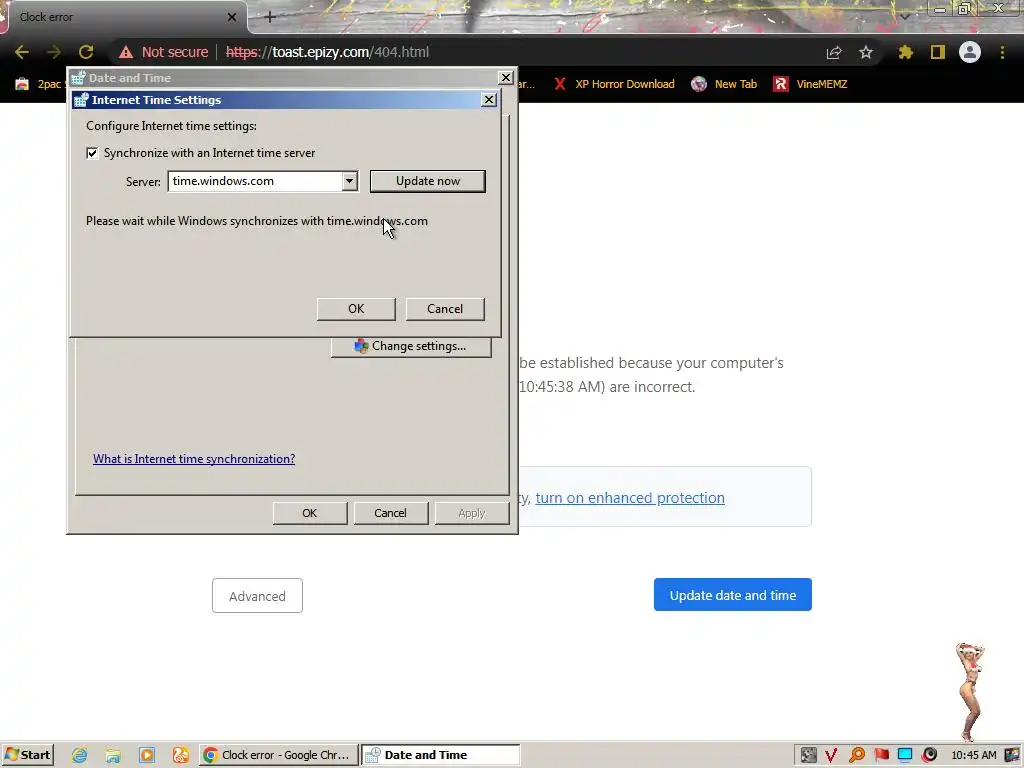Click the first gray tray icon
This screenshot has width=1024, height=768.
[808, 756]
